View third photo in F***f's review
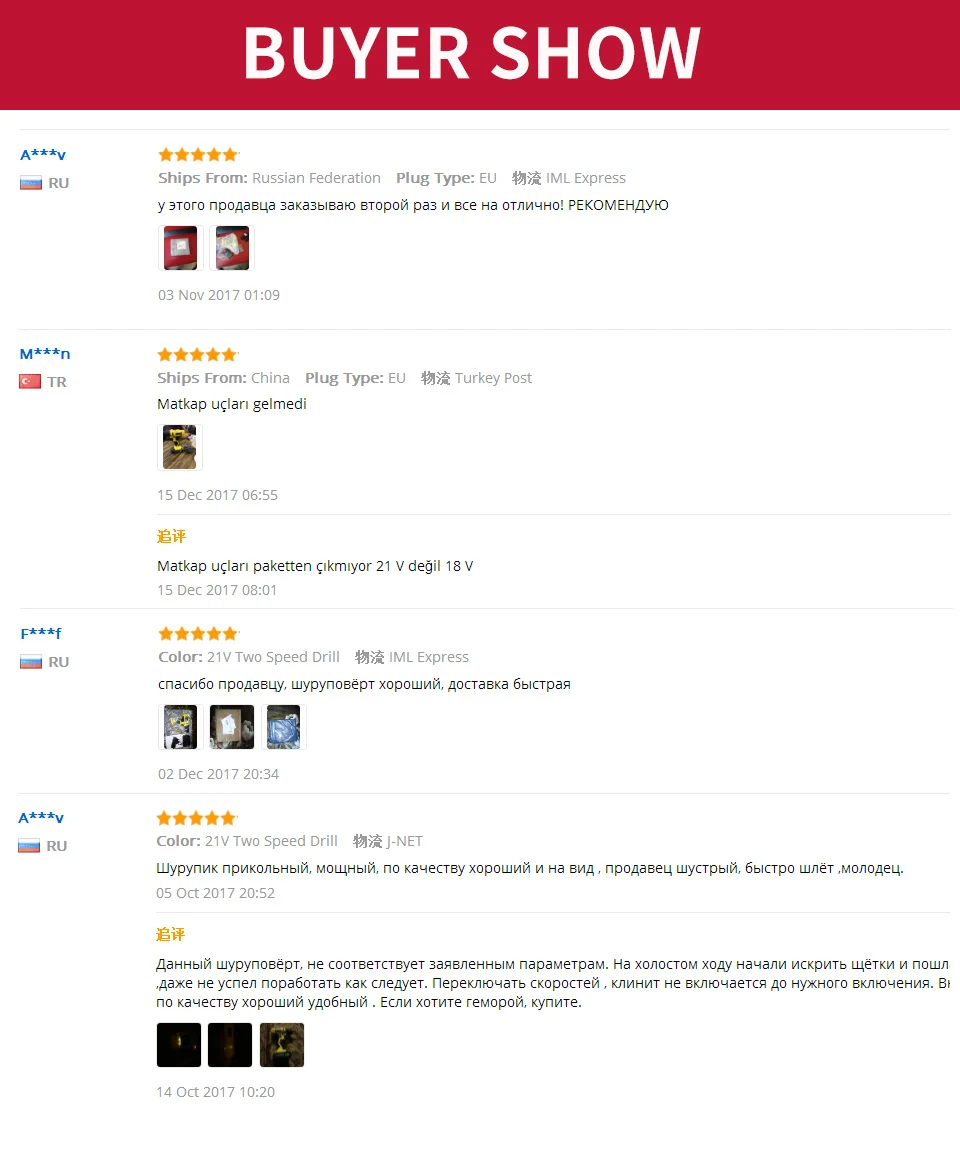 coord(284,726)
